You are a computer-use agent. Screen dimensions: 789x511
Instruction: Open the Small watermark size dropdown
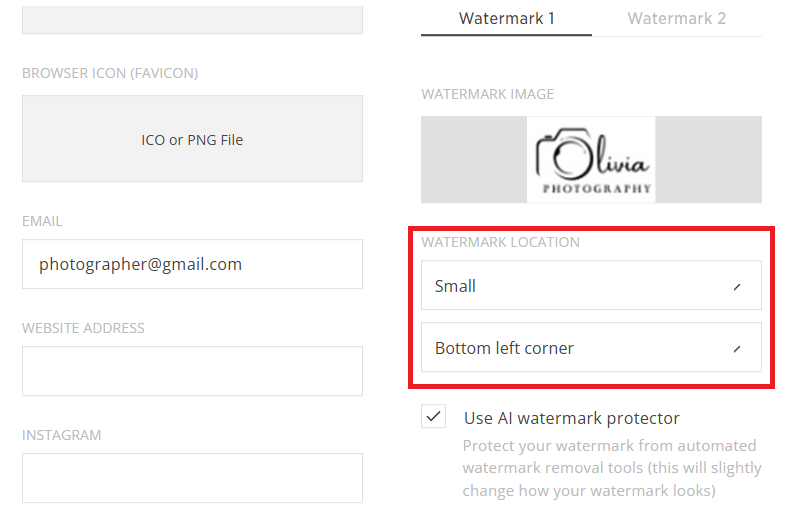tap(591, 285)
